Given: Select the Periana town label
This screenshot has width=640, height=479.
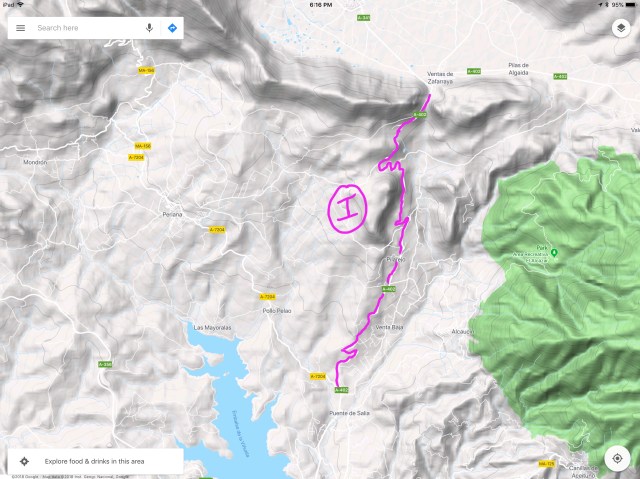Looking at the screenshot, I should (x=172, y=214).
